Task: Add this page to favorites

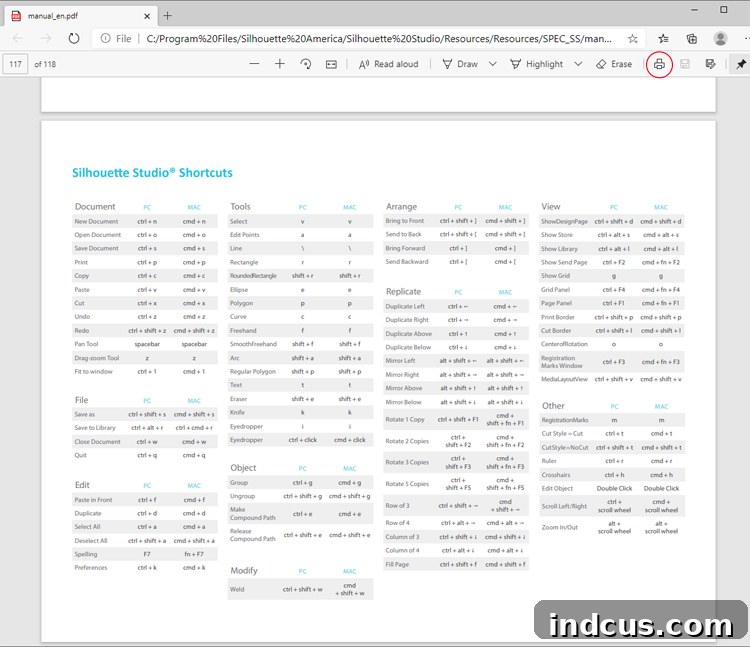Action: pos(632,39)
